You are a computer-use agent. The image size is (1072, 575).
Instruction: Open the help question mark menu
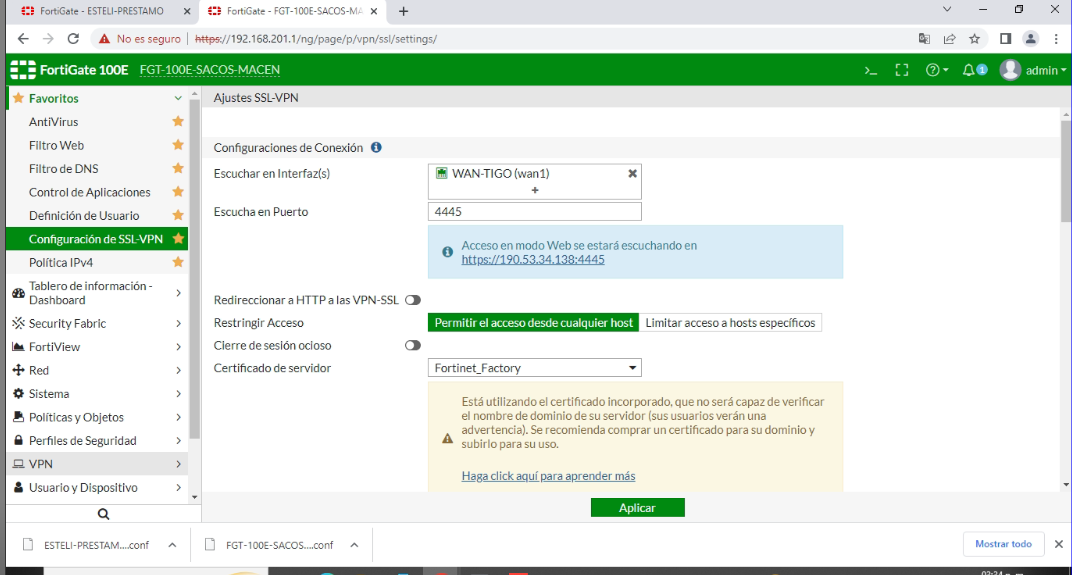coord(936,70)
